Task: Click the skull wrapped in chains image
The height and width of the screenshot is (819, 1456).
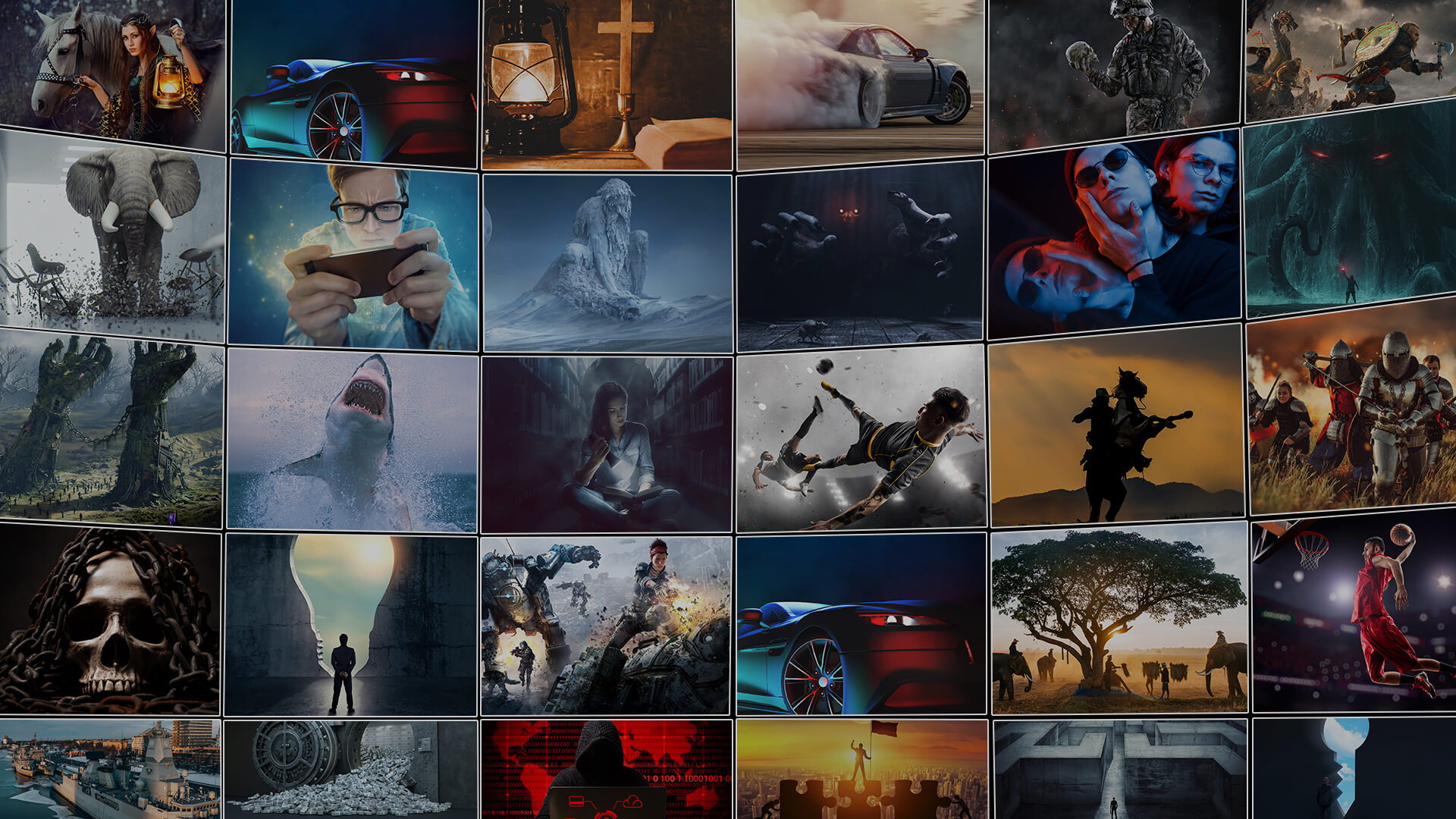Action: point(110,622)
